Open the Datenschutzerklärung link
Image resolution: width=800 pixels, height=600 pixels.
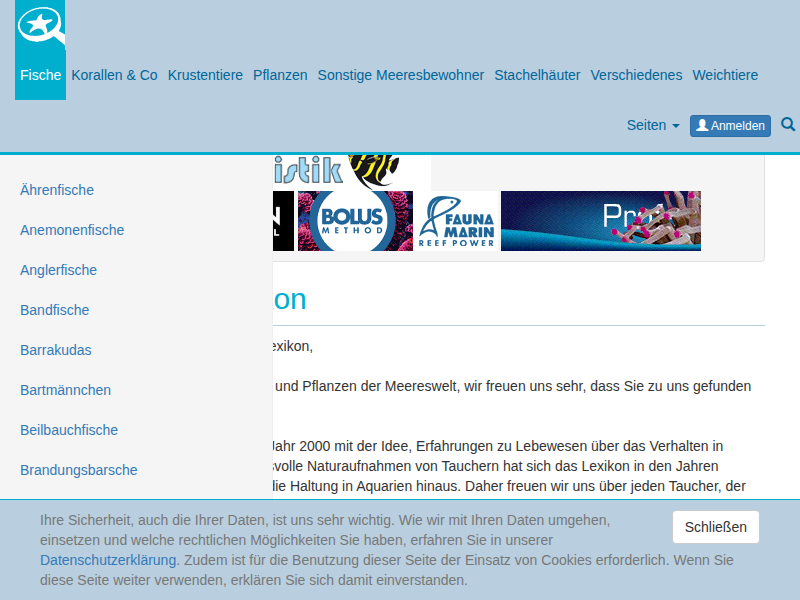[x=108, y=560]
